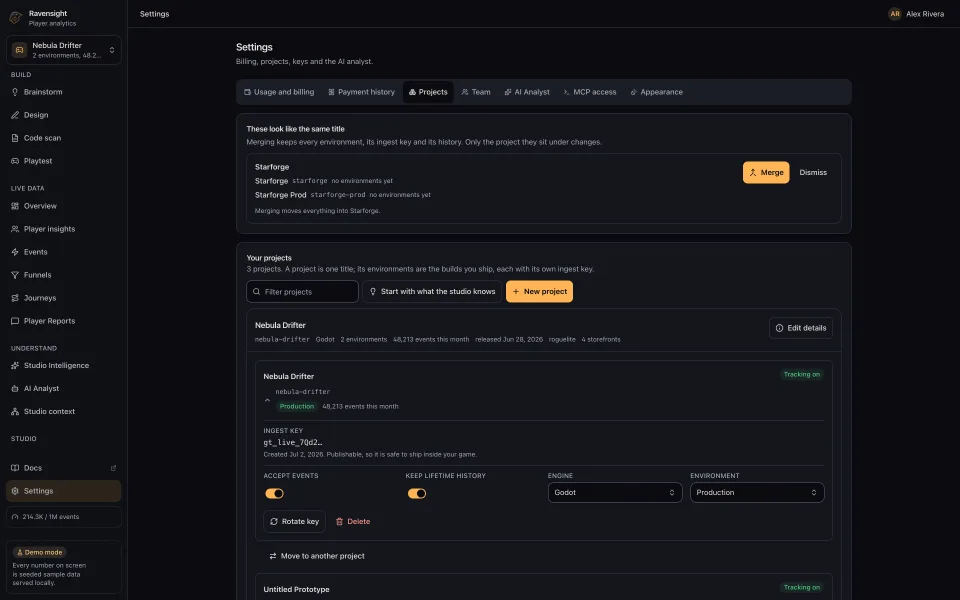Switch to the Usage and billing tab
Image resolution: width=960 pixels, height=600 pixels.
(x=279, y=92)
